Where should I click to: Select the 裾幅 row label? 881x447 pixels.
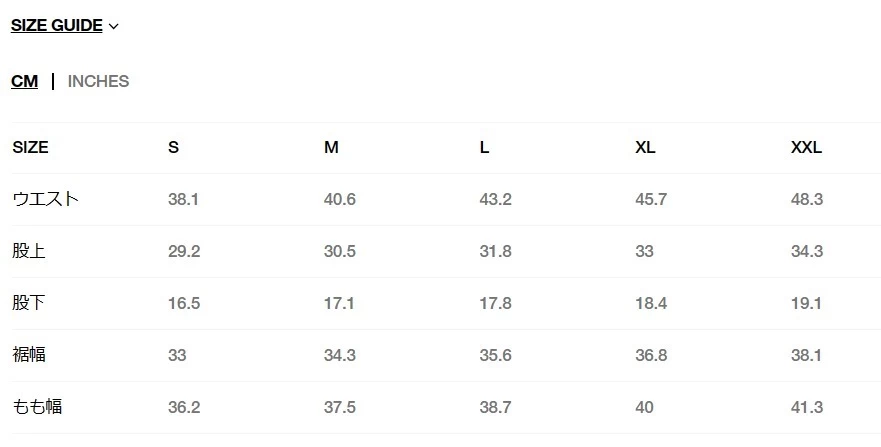point(29,355)
